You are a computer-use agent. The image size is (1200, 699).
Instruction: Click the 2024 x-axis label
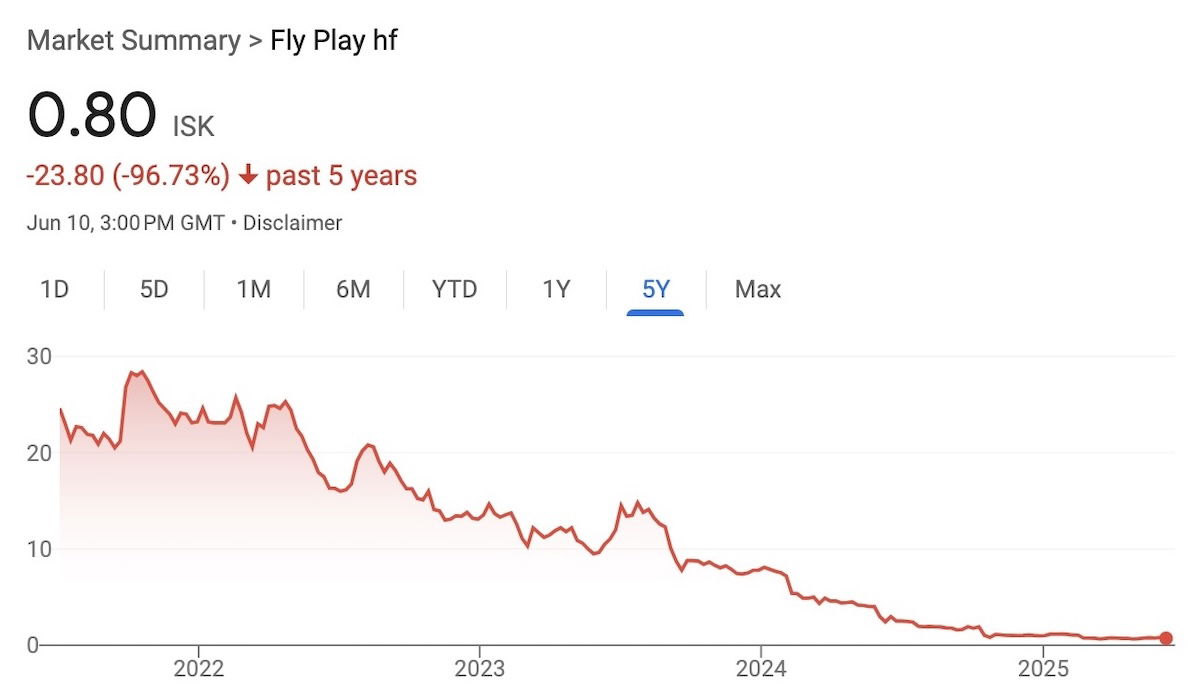(x=761, y=667)
